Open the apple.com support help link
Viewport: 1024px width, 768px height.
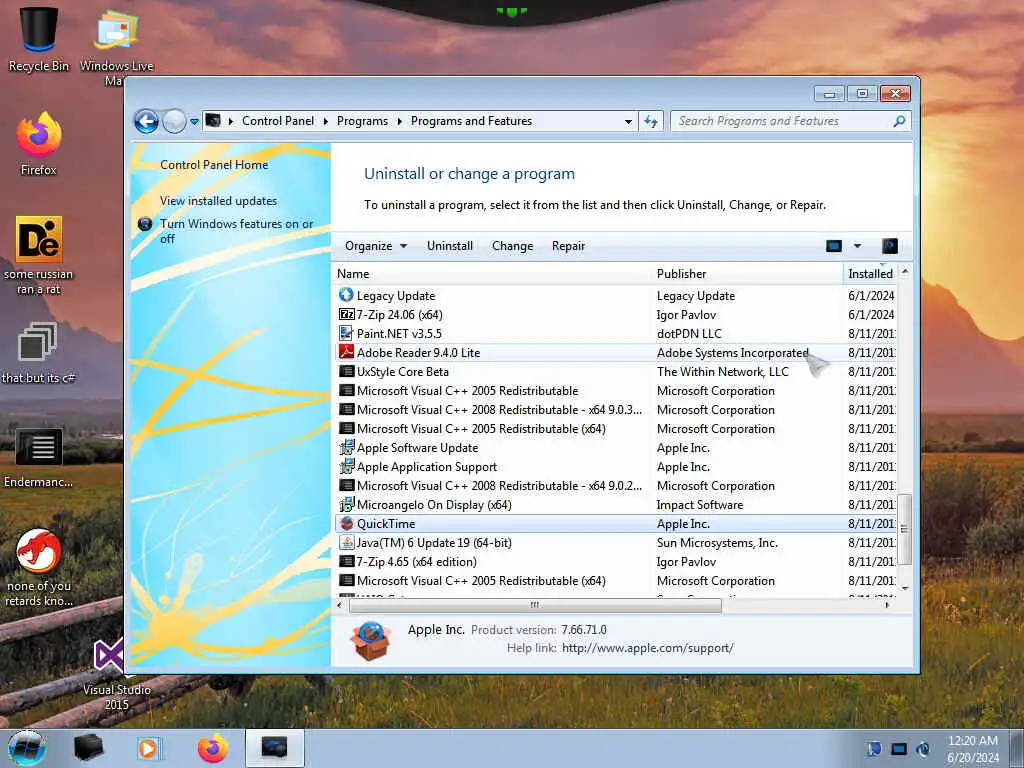[647, 648]
